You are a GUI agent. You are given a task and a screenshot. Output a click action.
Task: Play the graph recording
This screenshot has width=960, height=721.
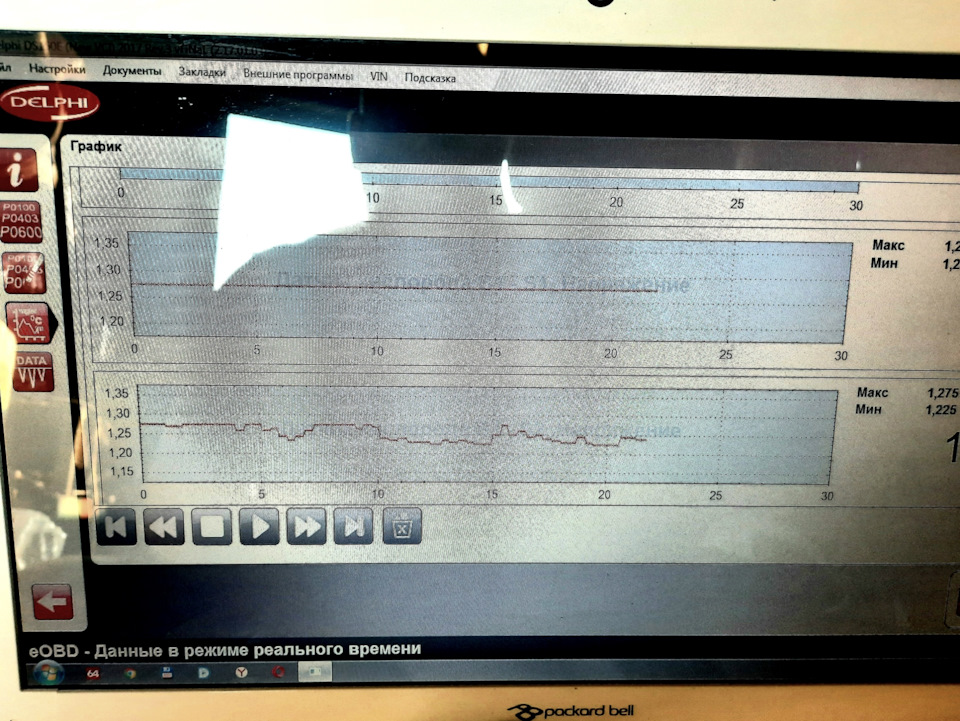[259, 526]
